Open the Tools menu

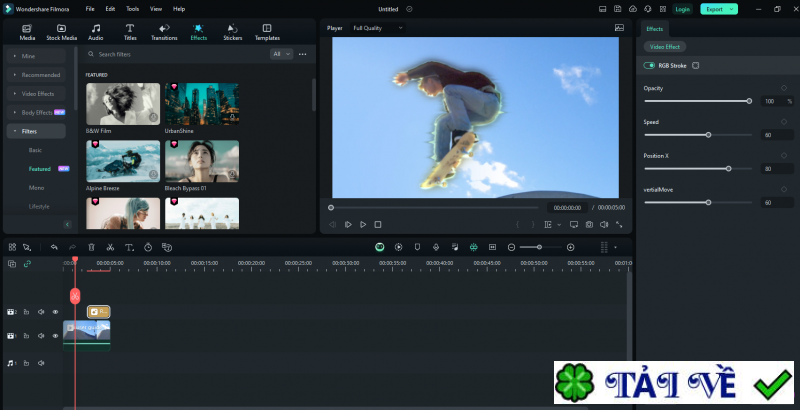tap(131, 8)
